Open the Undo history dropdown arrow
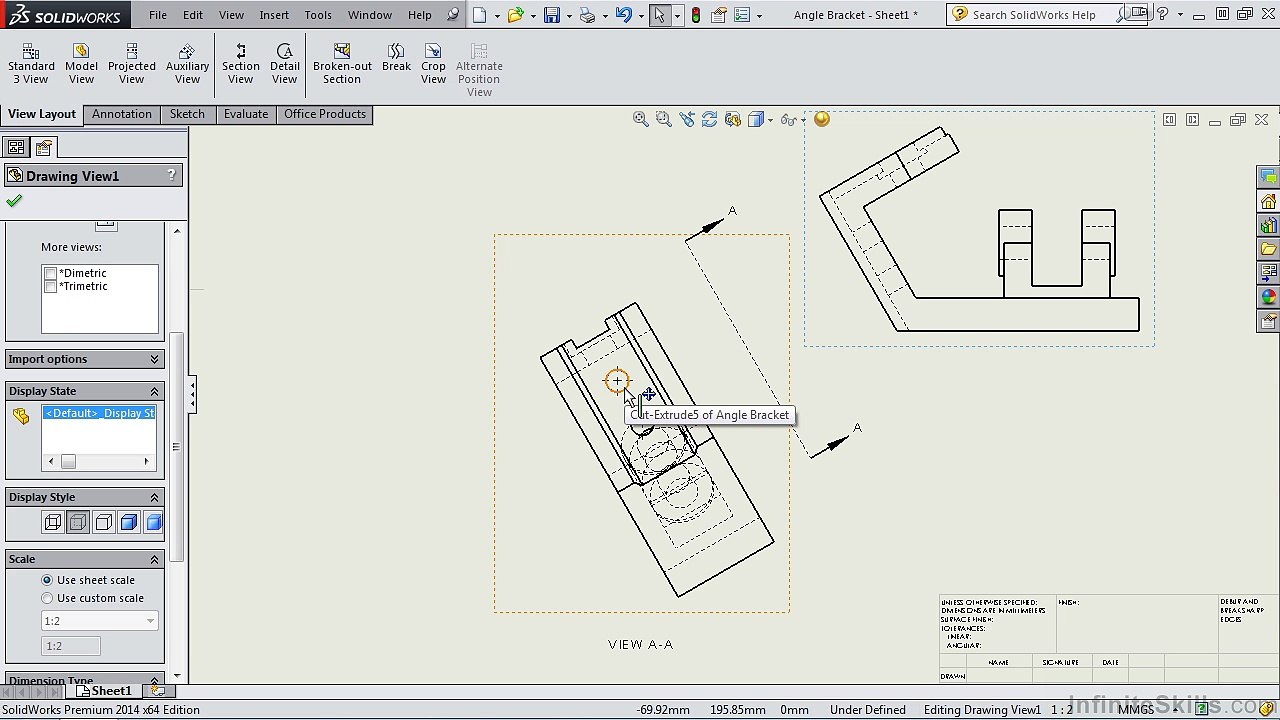Viewport: 1280px width, 720px height. (x=640, y=16)
